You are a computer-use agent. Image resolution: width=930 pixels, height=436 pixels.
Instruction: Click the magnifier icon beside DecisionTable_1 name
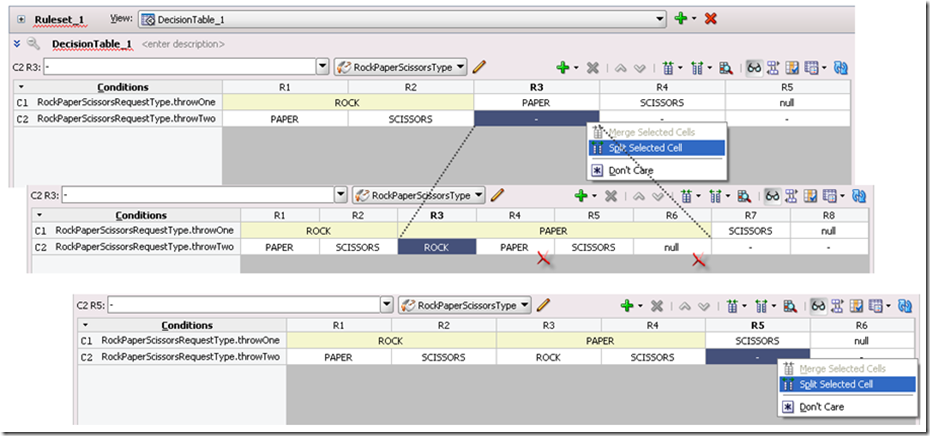33,43
